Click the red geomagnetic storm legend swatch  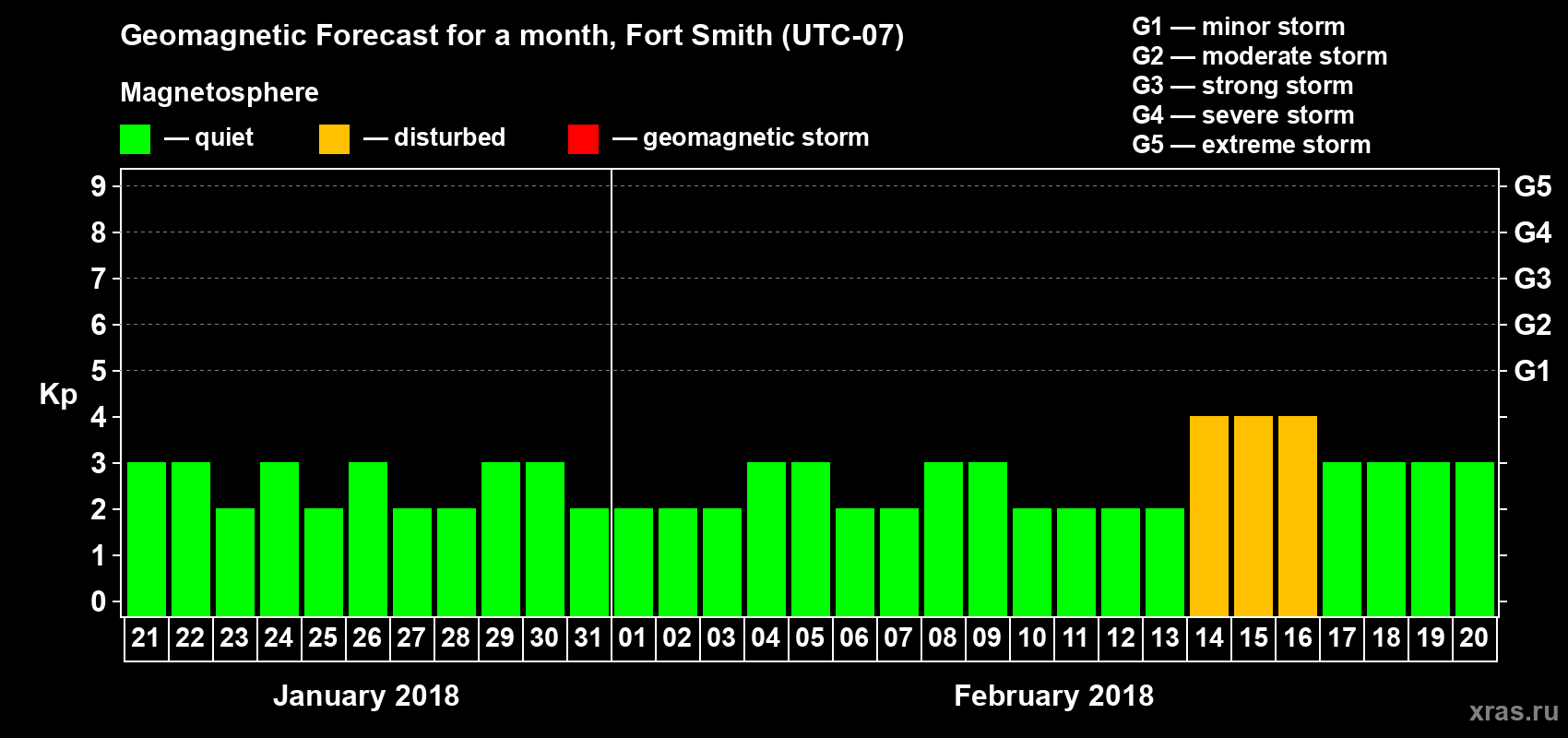coord(584,139)
